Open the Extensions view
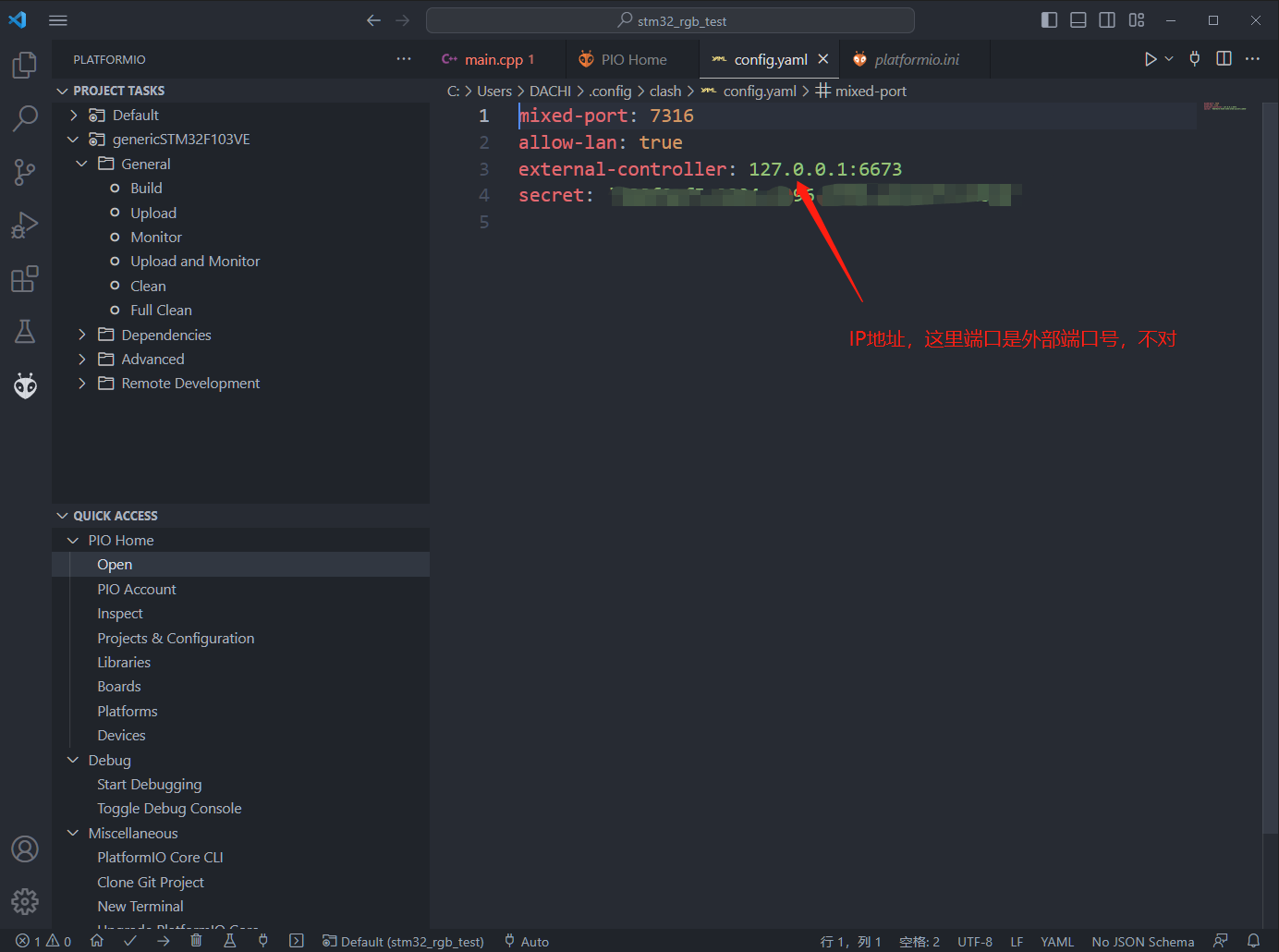 point(25,278)
